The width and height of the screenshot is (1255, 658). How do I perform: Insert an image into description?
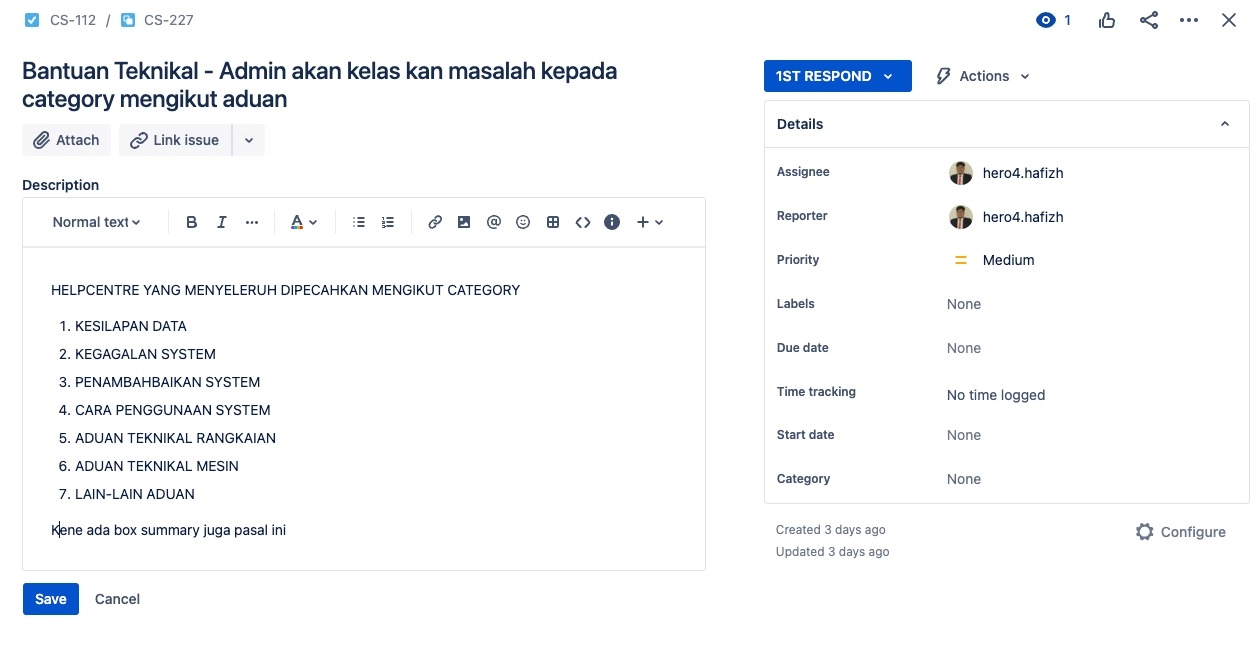coord(464,222)
